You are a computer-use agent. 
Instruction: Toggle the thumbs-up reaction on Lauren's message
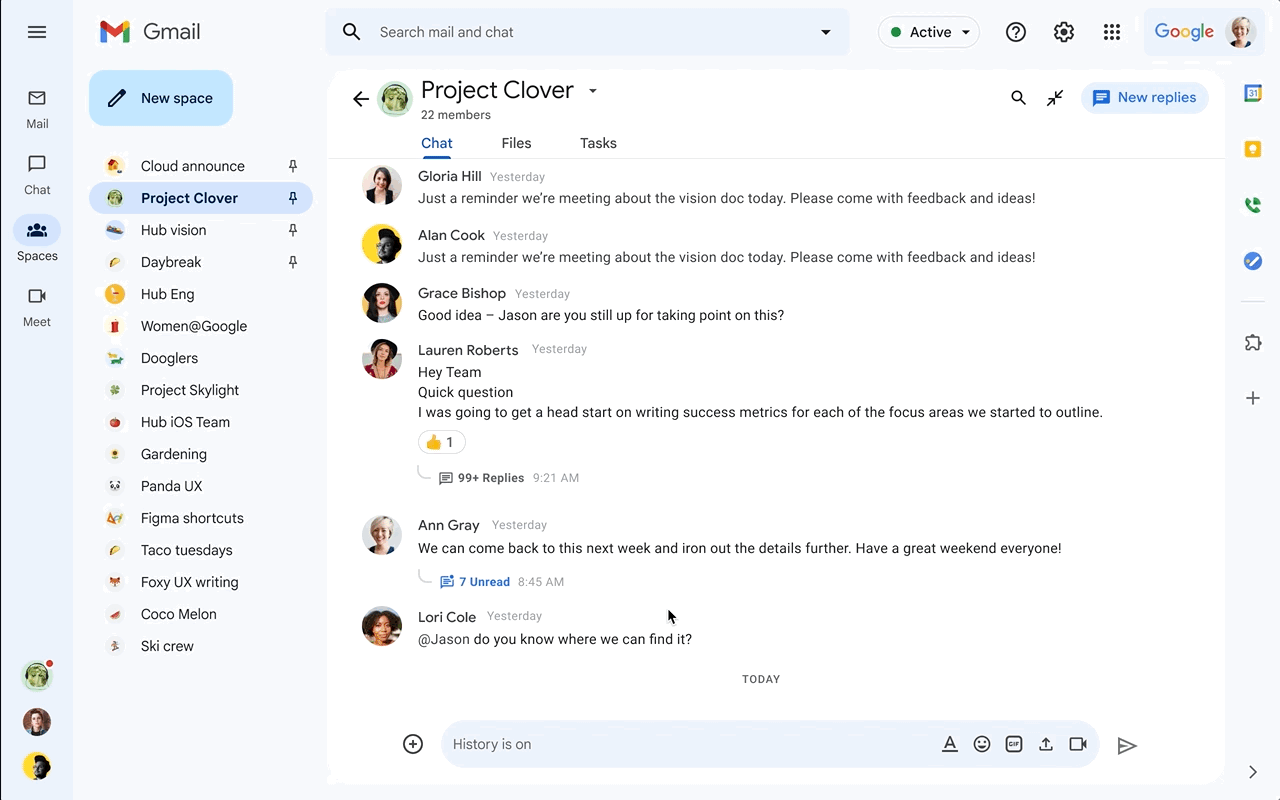(x=441, y=441)
